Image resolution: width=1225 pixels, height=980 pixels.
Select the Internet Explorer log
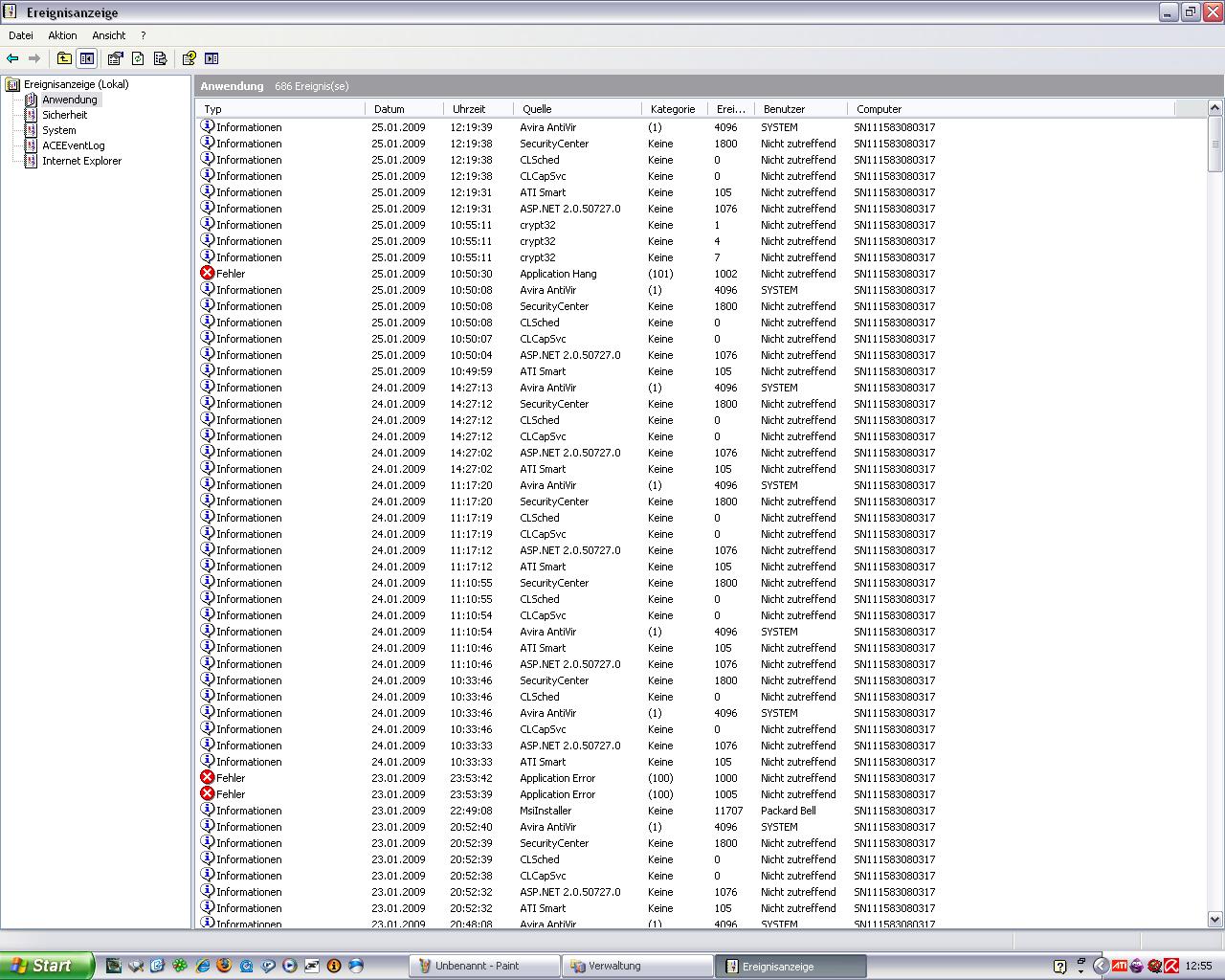point(81,161)
